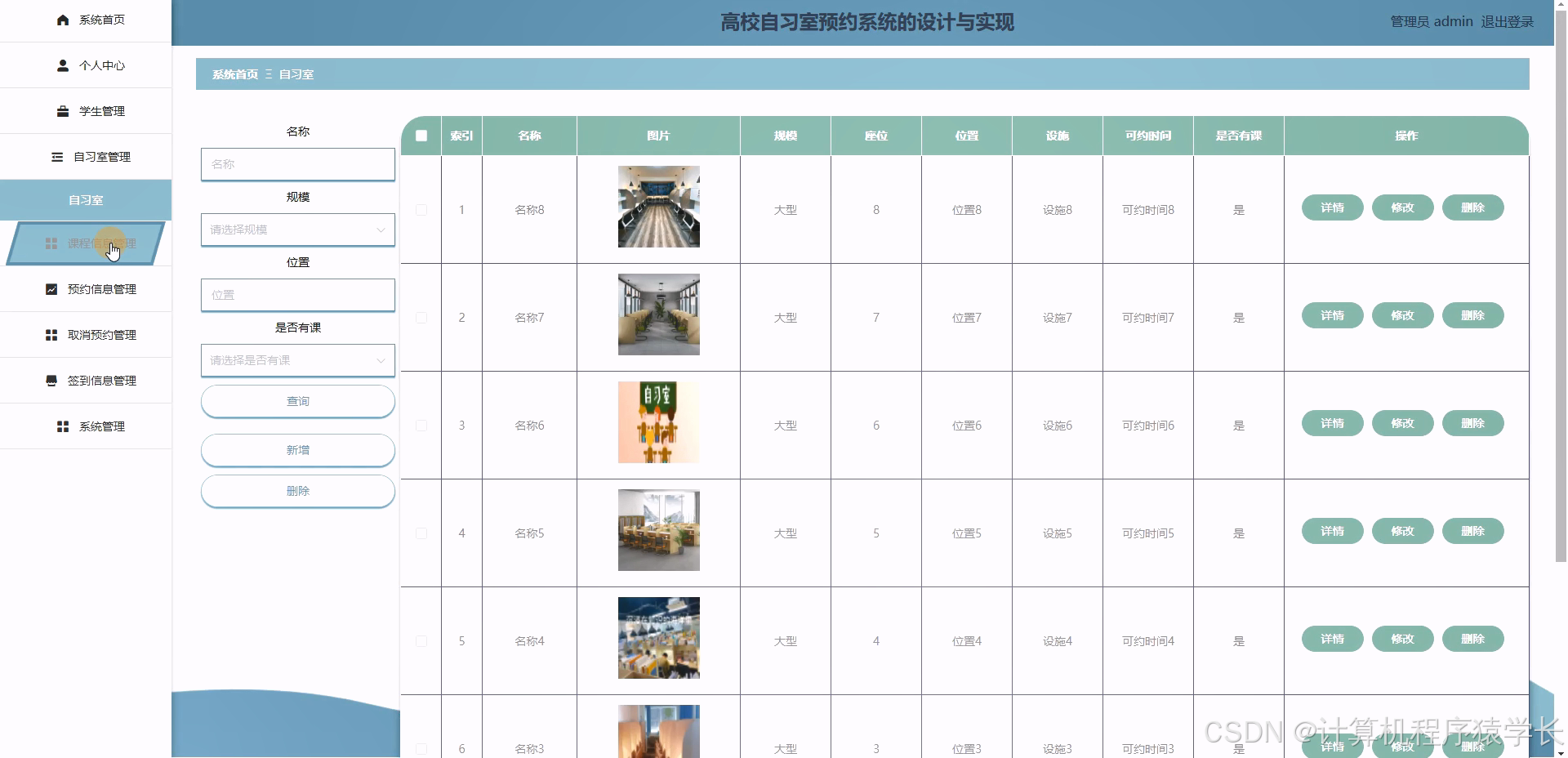Viewport: 1568px width, 758px height.
Task: Open the 请选择是否有课 dropdown
Action: point(298,360)
